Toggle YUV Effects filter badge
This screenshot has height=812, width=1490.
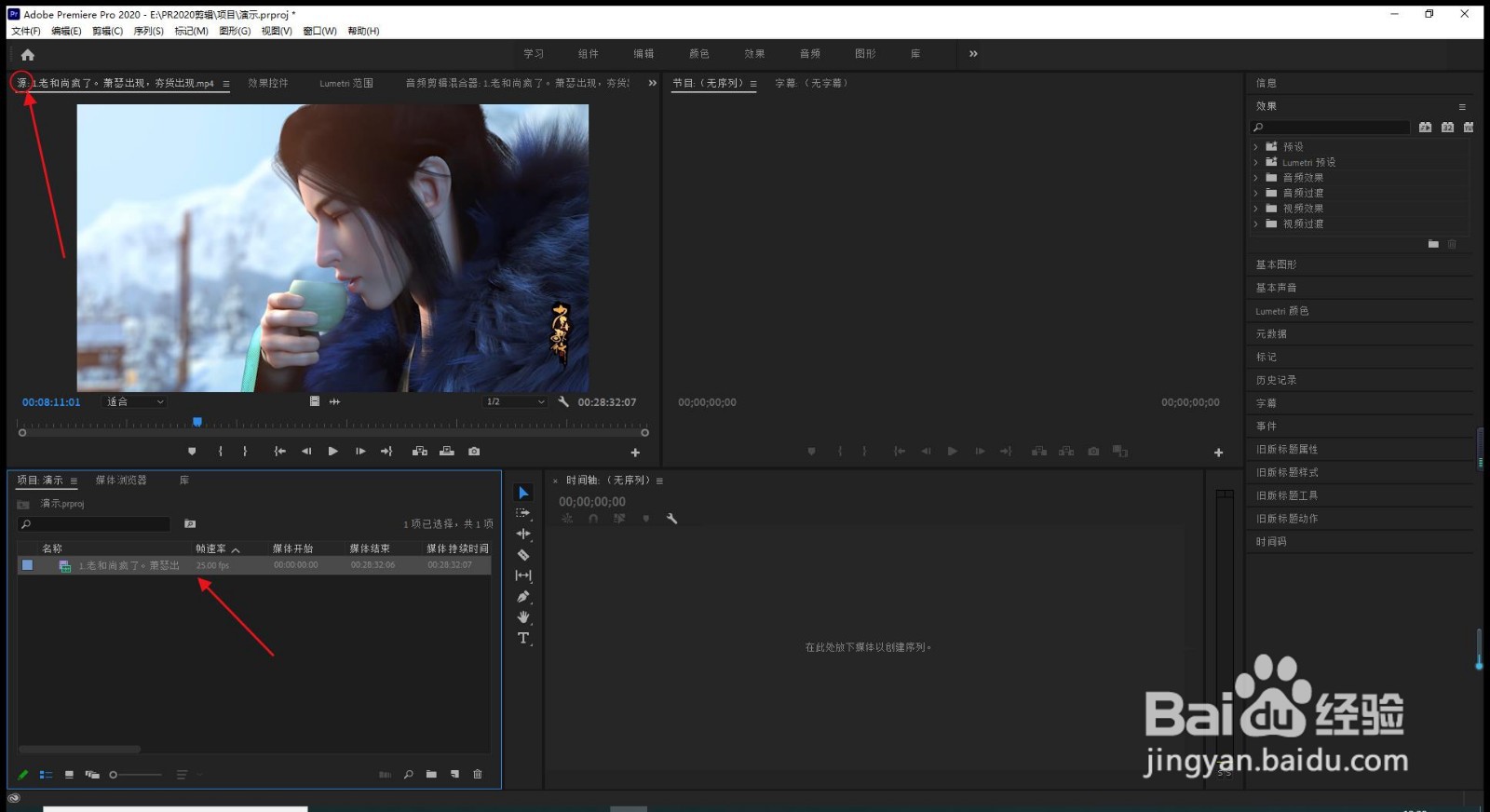pos(1469,128)
